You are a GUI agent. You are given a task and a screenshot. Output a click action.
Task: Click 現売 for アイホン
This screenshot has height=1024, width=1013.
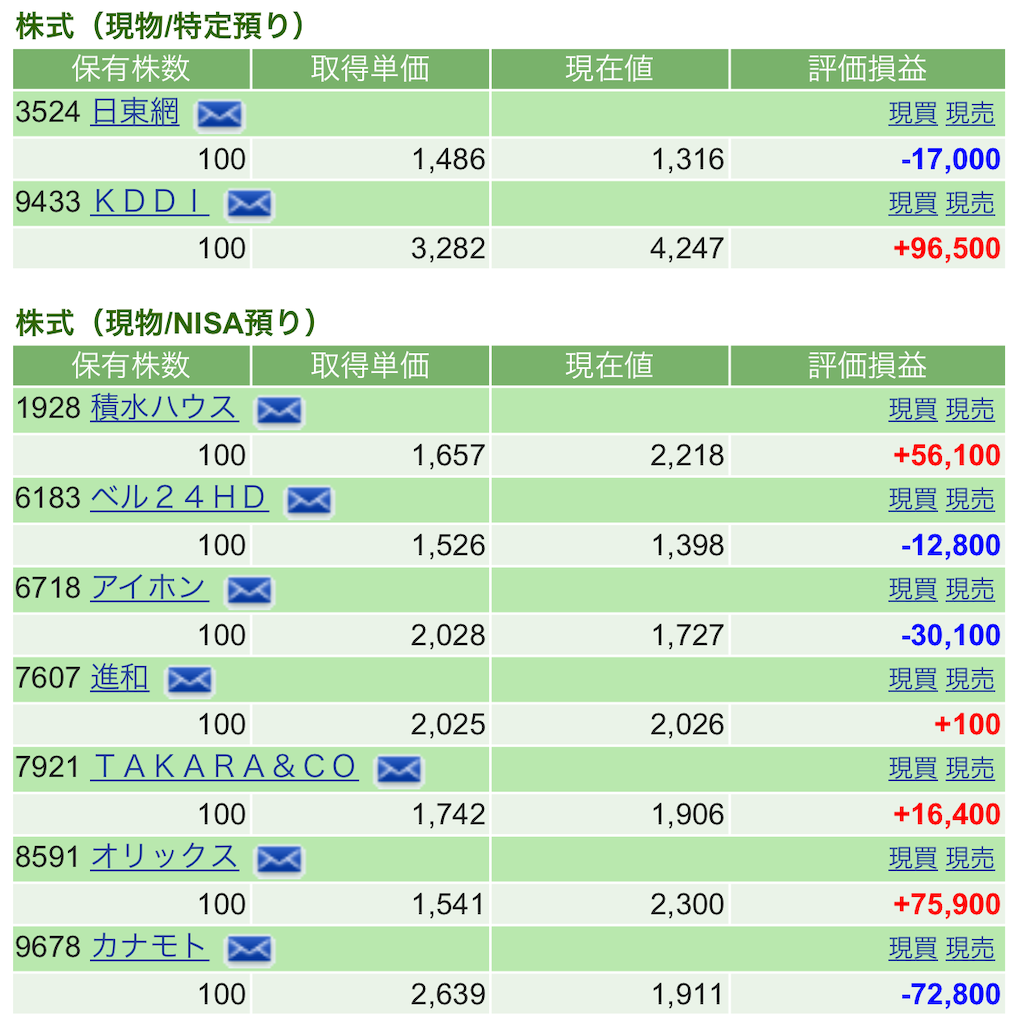[971, 590]
